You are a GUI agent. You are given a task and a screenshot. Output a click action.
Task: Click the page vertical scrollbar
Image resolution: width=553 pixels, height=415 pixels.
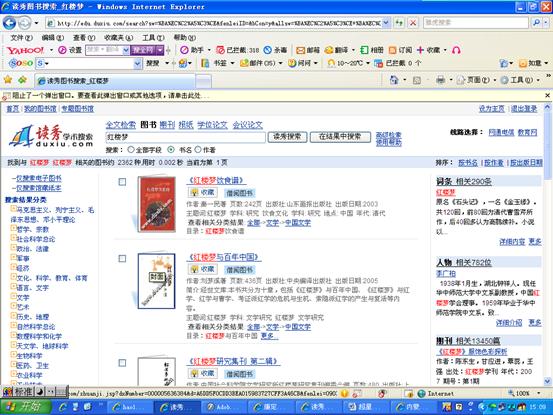pos(547,244)
